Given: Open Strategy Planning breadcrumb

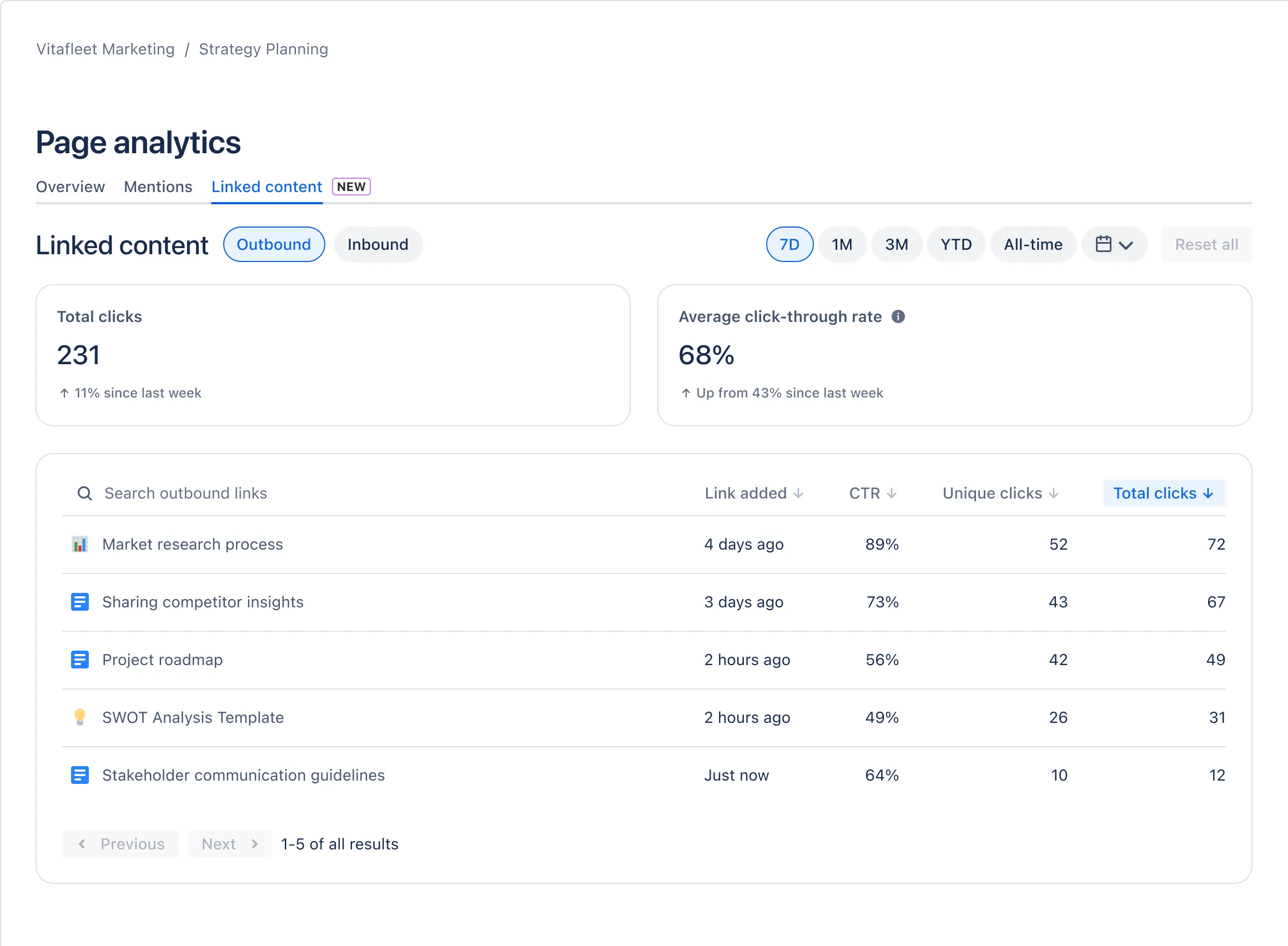Looking at the screenshot, I should 264,49.
